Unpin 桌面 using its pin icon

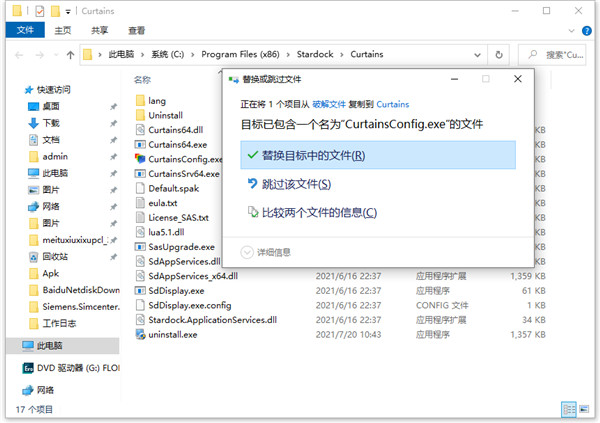[113, 107]
